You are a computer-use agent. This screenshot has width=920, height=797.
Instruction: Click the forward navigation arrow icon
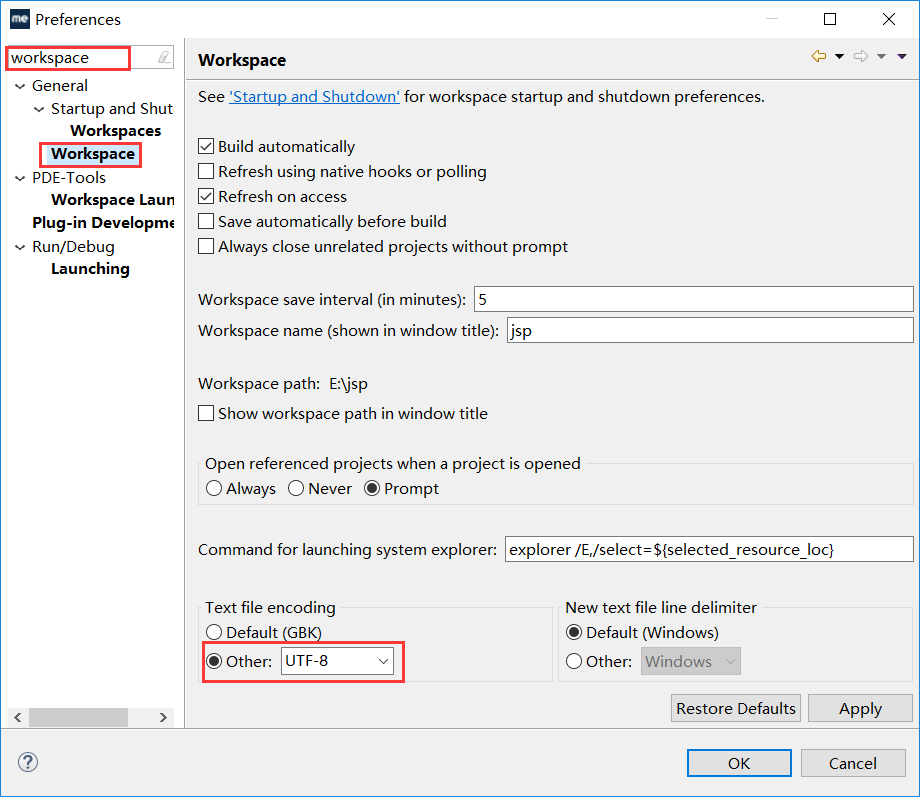point(861,56)
